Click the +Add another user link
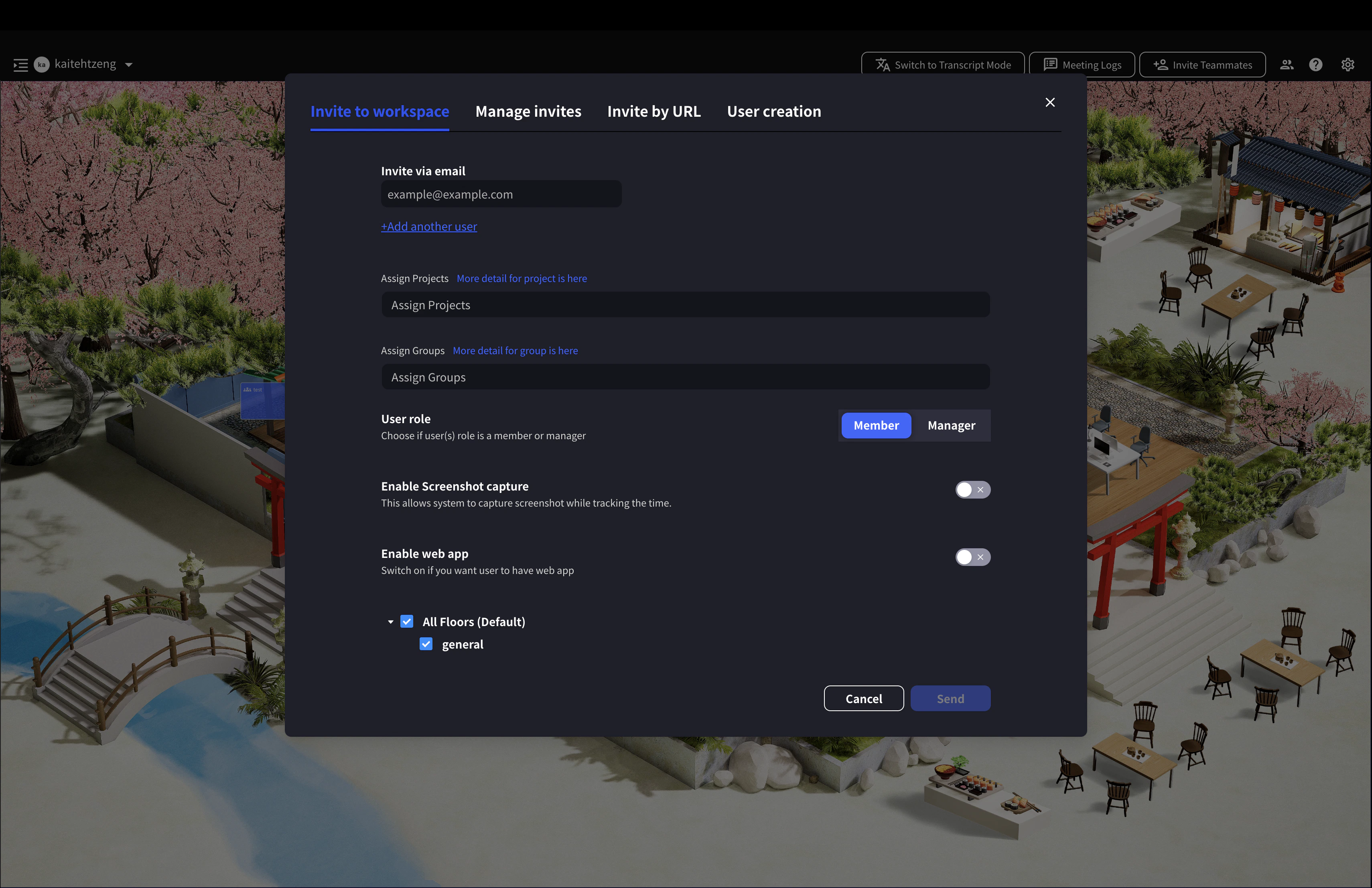1372x888 pixels. [x=429, y=227]
